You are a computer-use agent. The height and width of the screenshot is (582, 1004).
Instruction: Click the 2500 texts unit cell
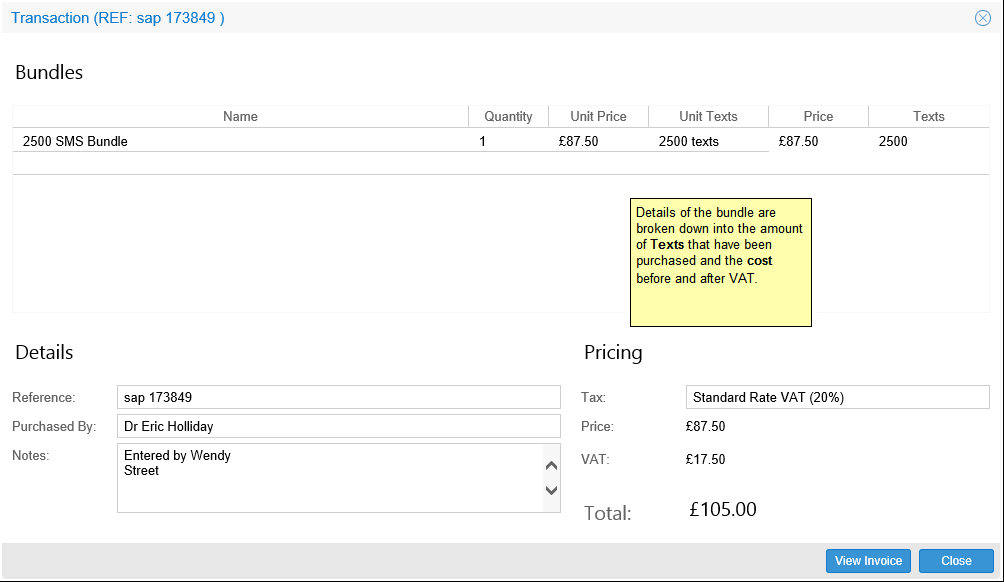688,142
